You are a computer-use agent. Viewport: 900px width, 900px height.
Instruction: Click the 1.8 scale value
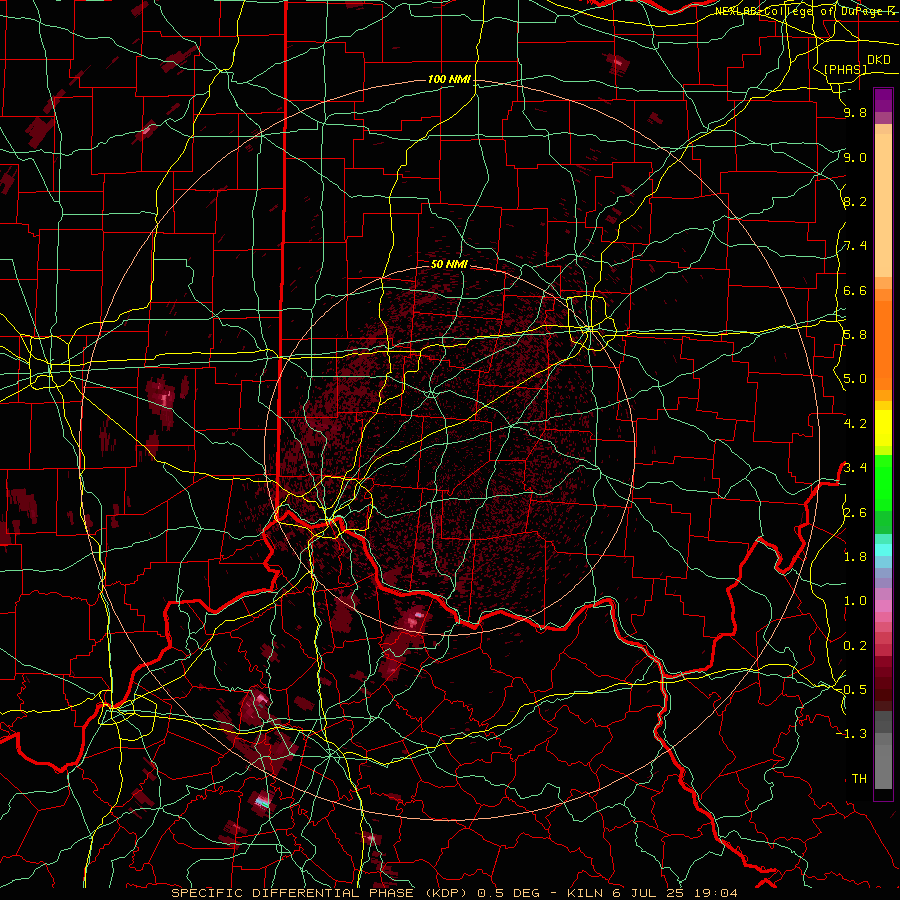pos(855,557)
